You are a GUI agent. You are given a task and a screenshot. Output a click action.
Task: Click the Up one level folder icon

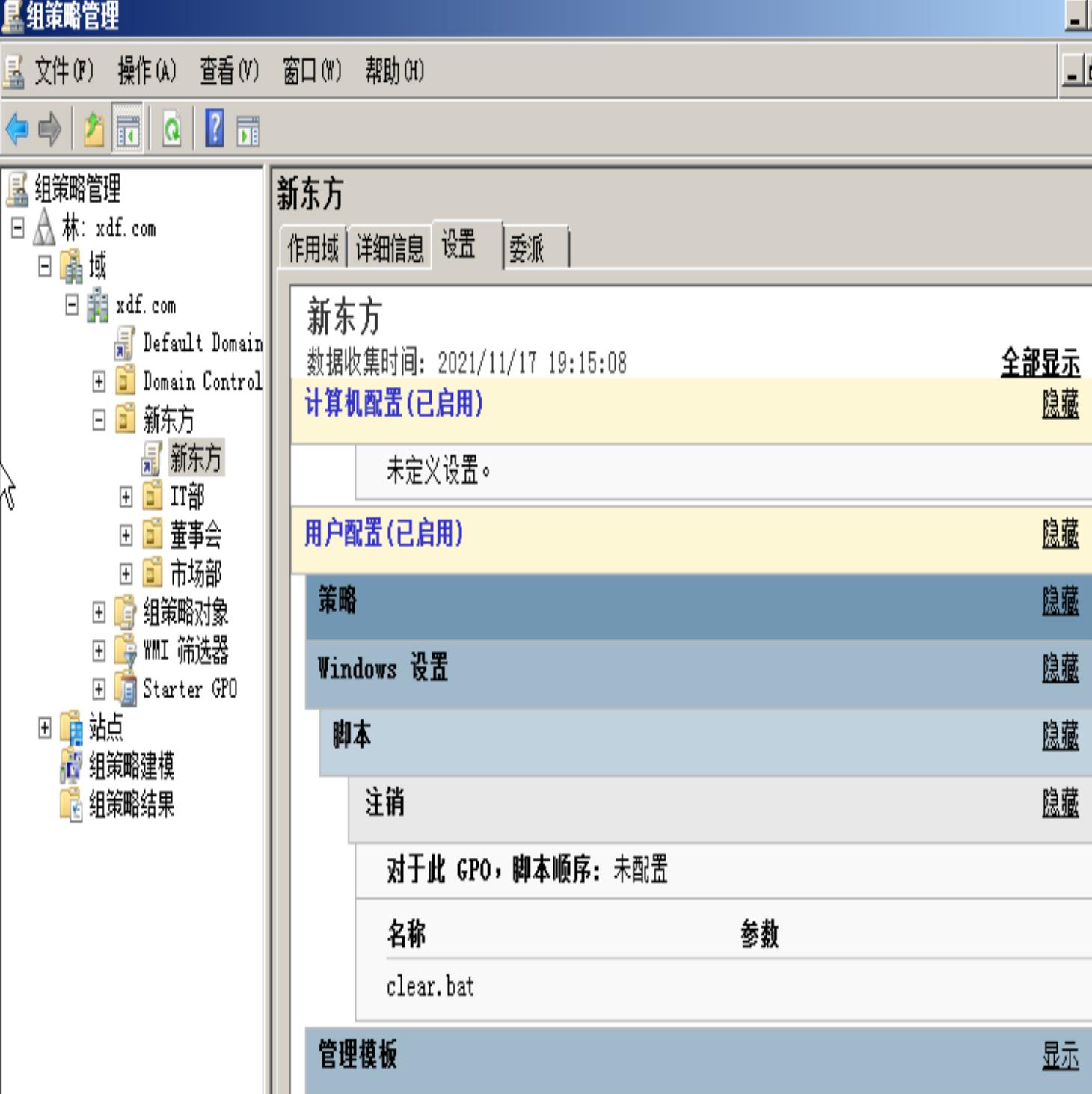click(94, 129)
